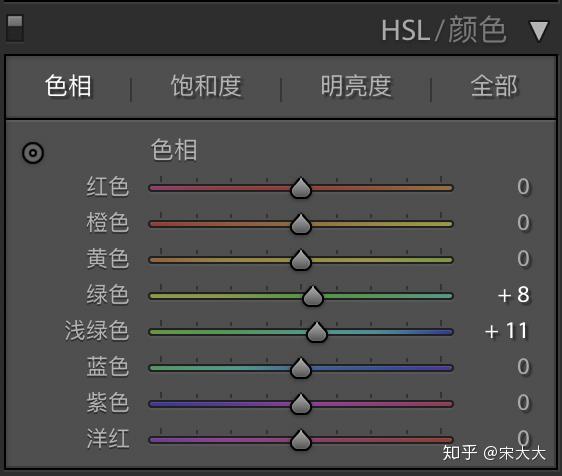
Task: Click the 蓝色 hue slider handle
Action: [301, 368]
